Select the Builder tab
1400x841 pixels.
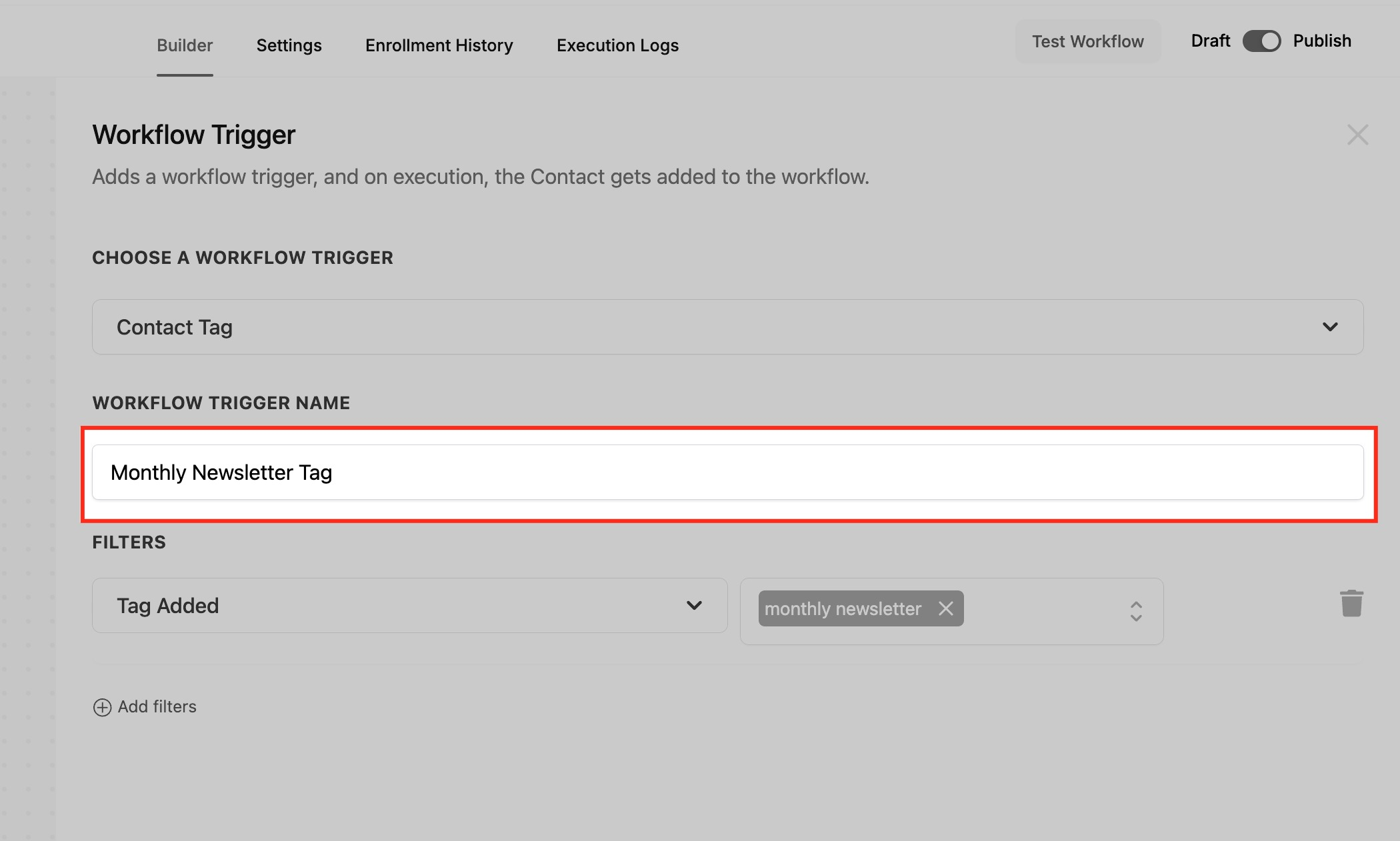point(185,45)
